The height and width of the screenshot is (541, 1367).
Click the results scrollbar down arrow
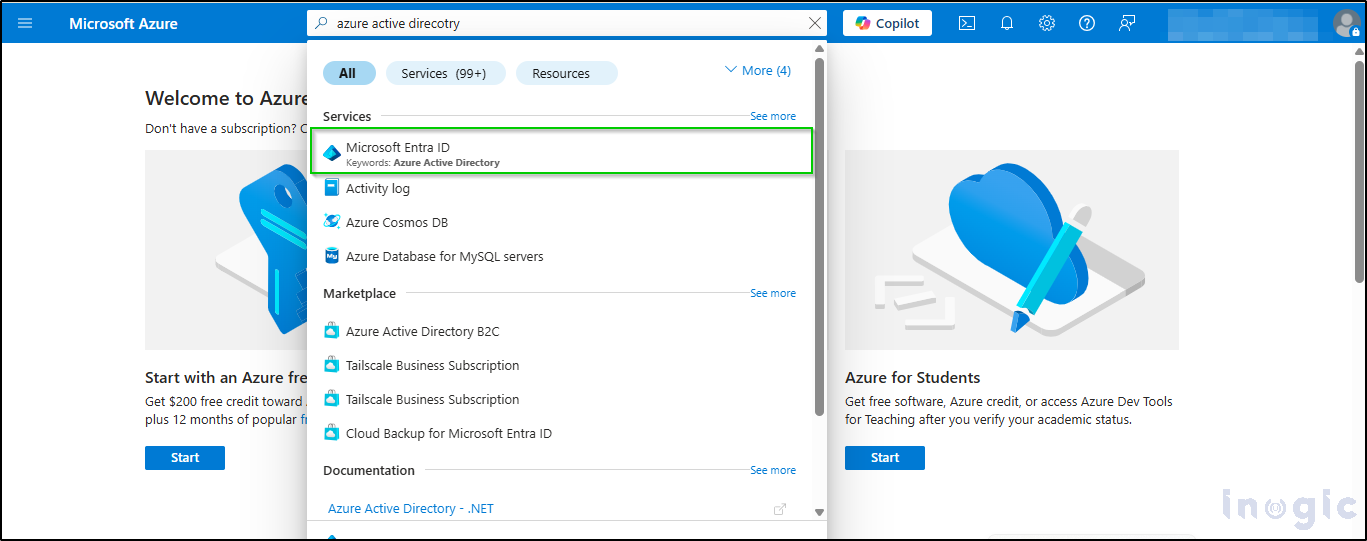coord(819,512)
